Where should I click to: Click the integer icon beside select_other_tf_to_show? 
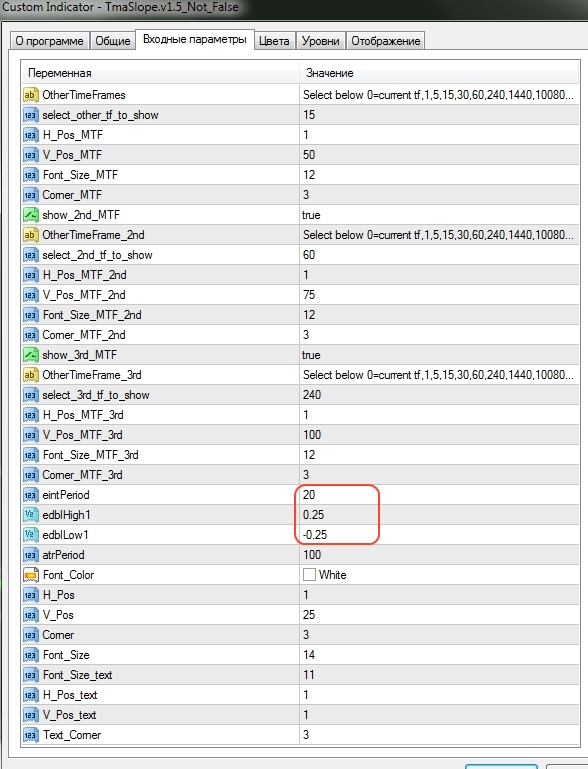pos(30,115)
